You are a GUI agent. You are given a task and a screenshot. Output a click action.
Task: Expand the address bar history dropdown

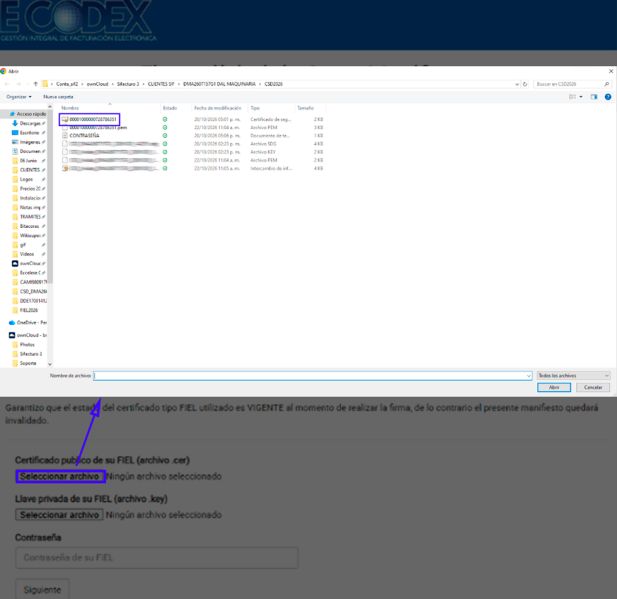[x=517, y=84]
